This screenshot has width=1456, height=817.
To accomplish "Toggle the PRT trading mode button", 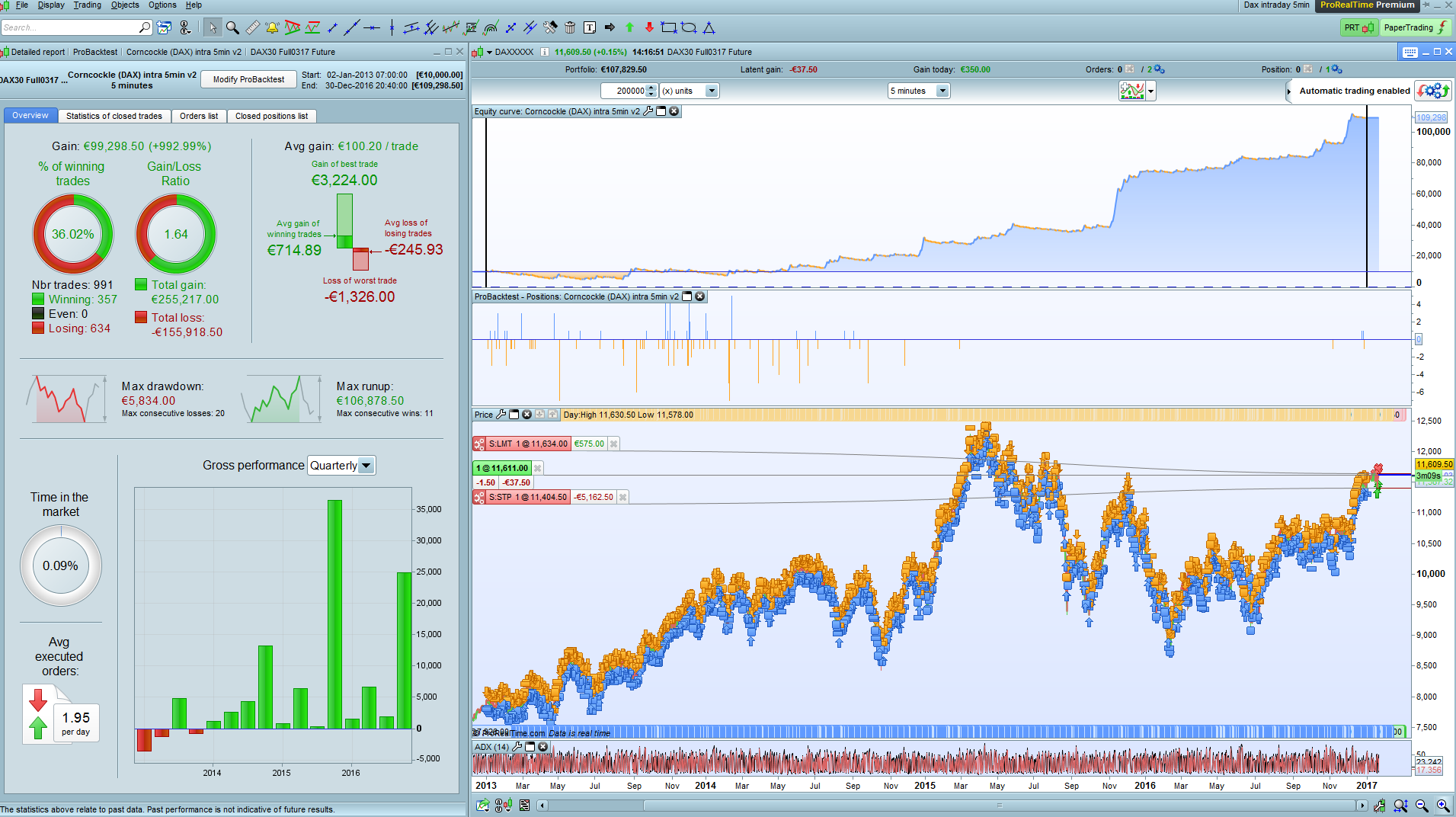I will [1359, 28].
